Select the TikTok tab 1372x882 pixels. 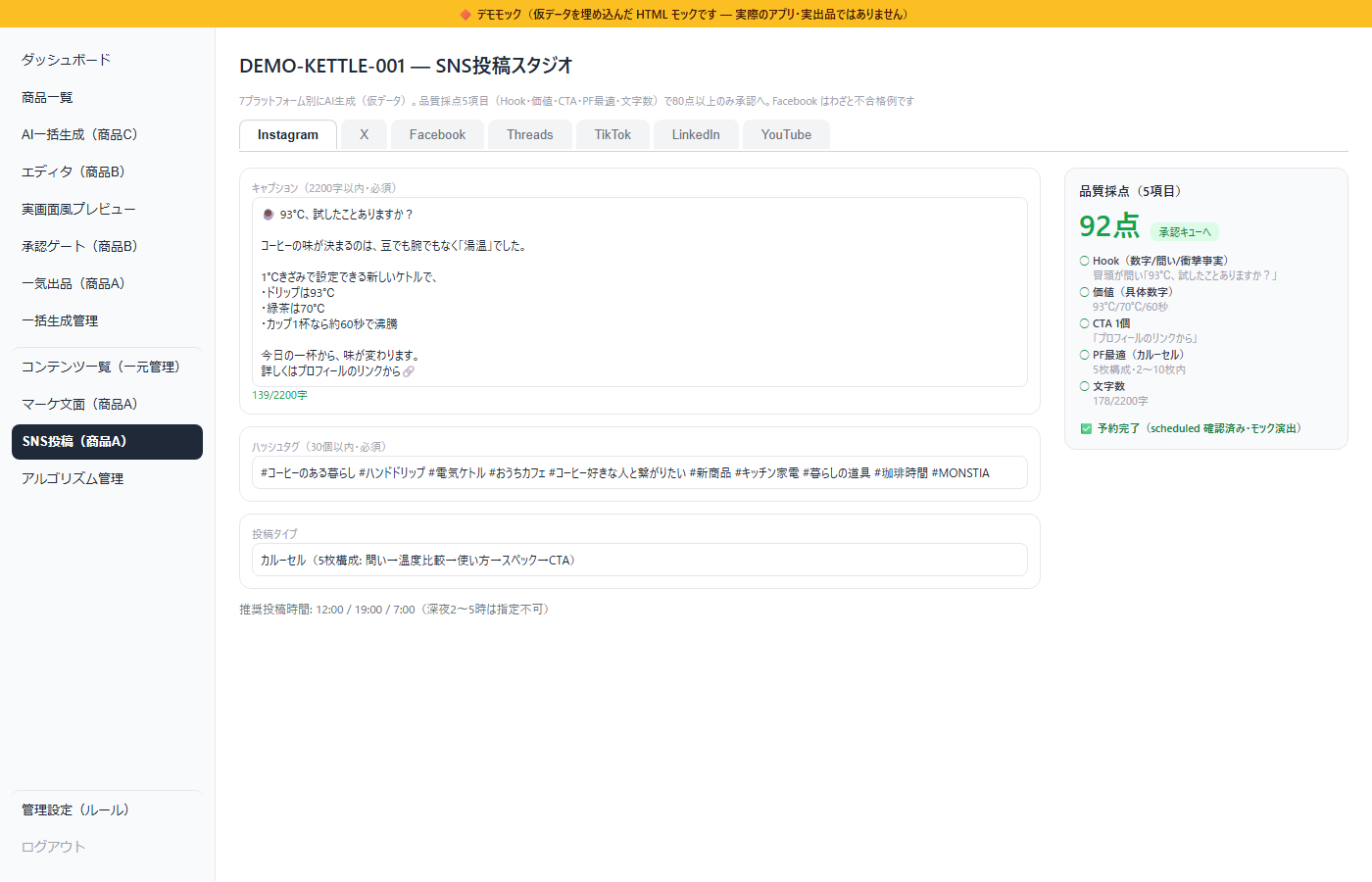(612, 135)
